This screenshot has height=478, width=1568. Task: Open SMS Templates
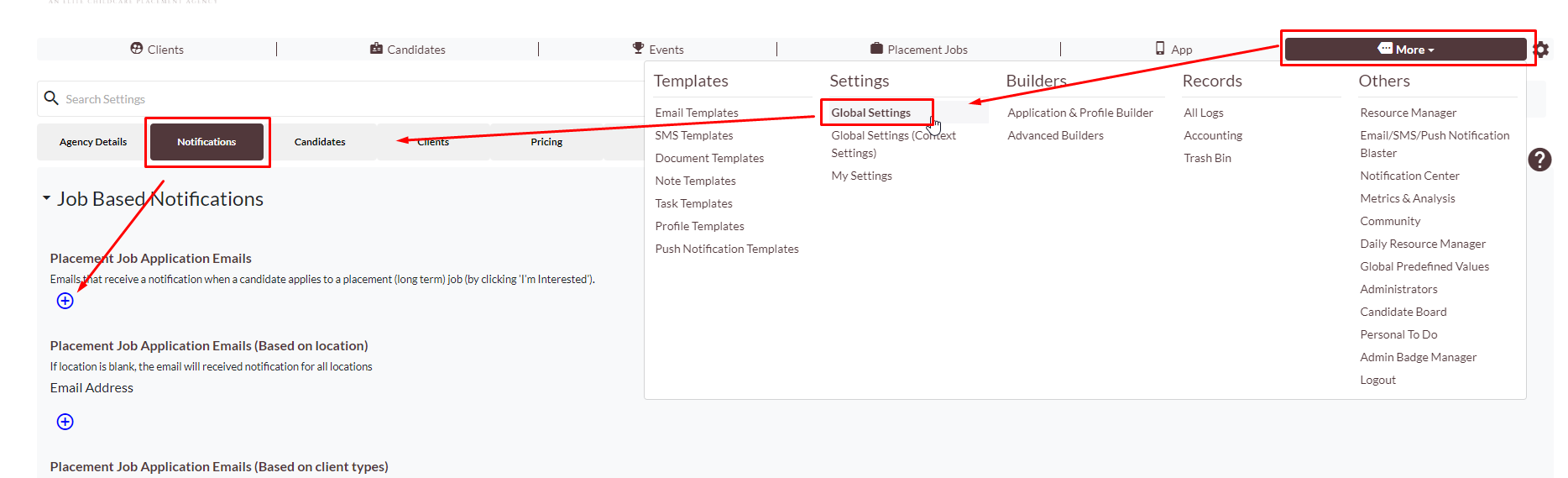[x=694, y=135]
